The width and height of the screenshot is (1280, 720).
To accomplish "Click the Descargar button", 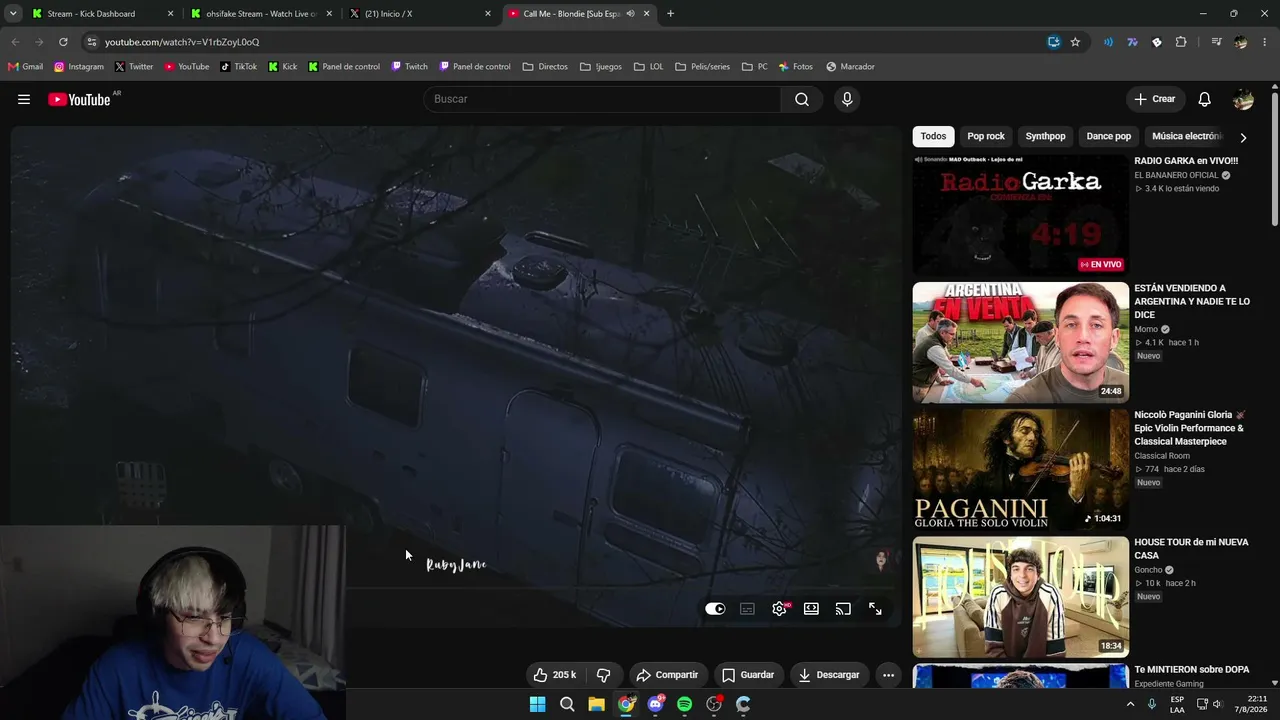I will (x=829, y=675).
